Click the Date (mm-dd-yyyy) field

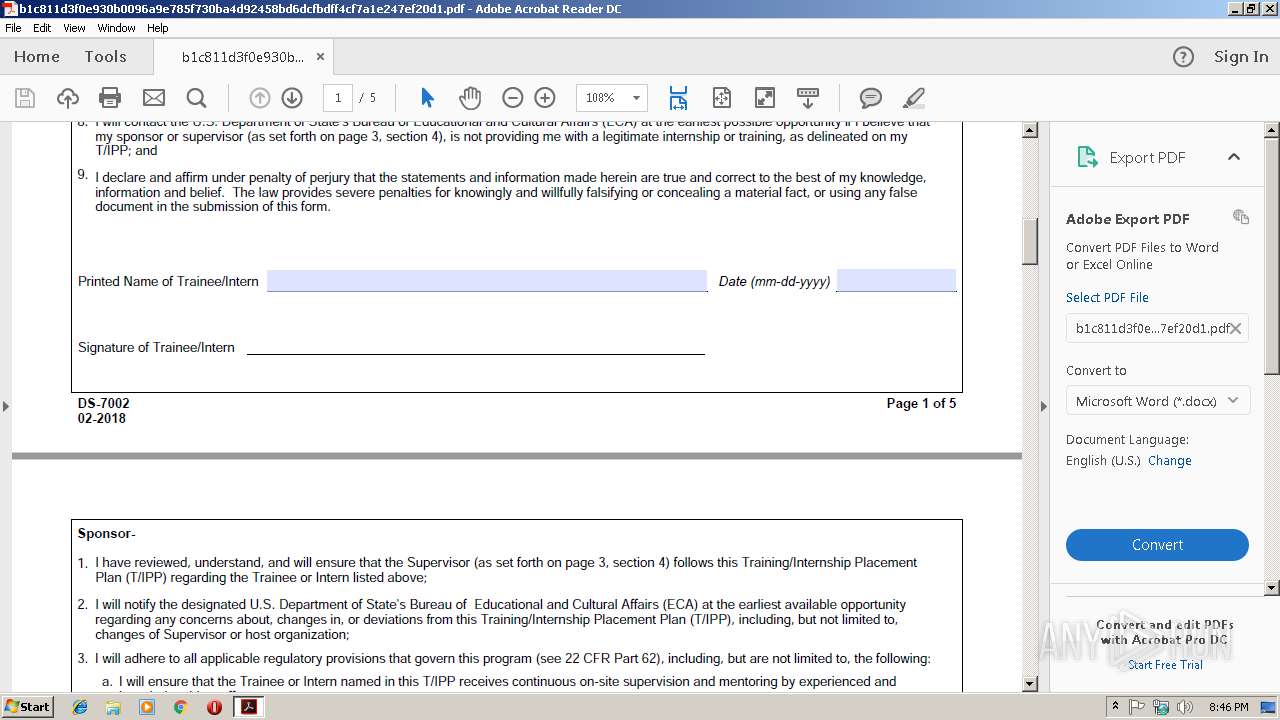pyautogui.click(x=896, y=280)
